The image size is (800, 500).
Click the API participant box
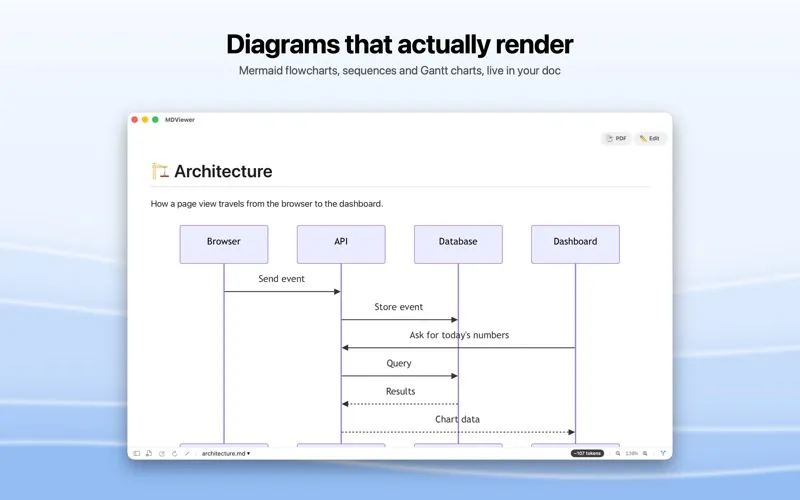point(341,244)
